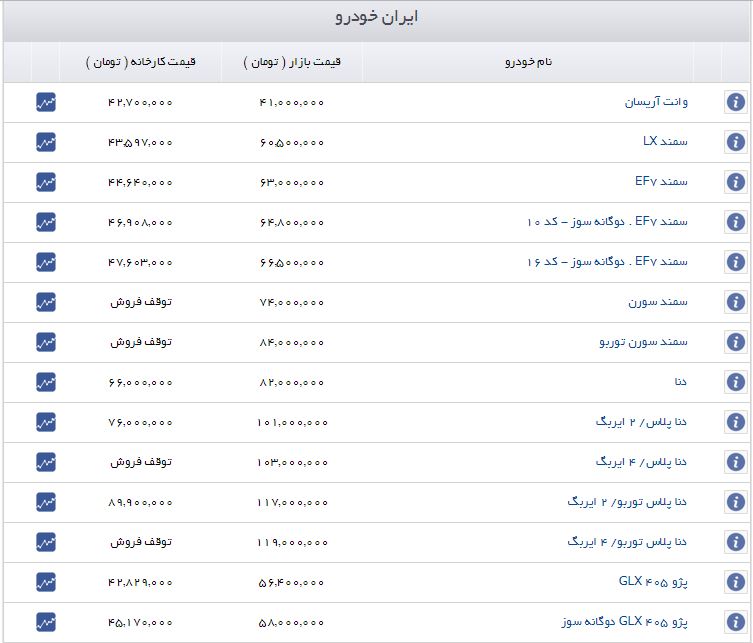Select factory price 44,640,000 cell
This screenshot has height=643, width=753.
[x=140, y=182]
